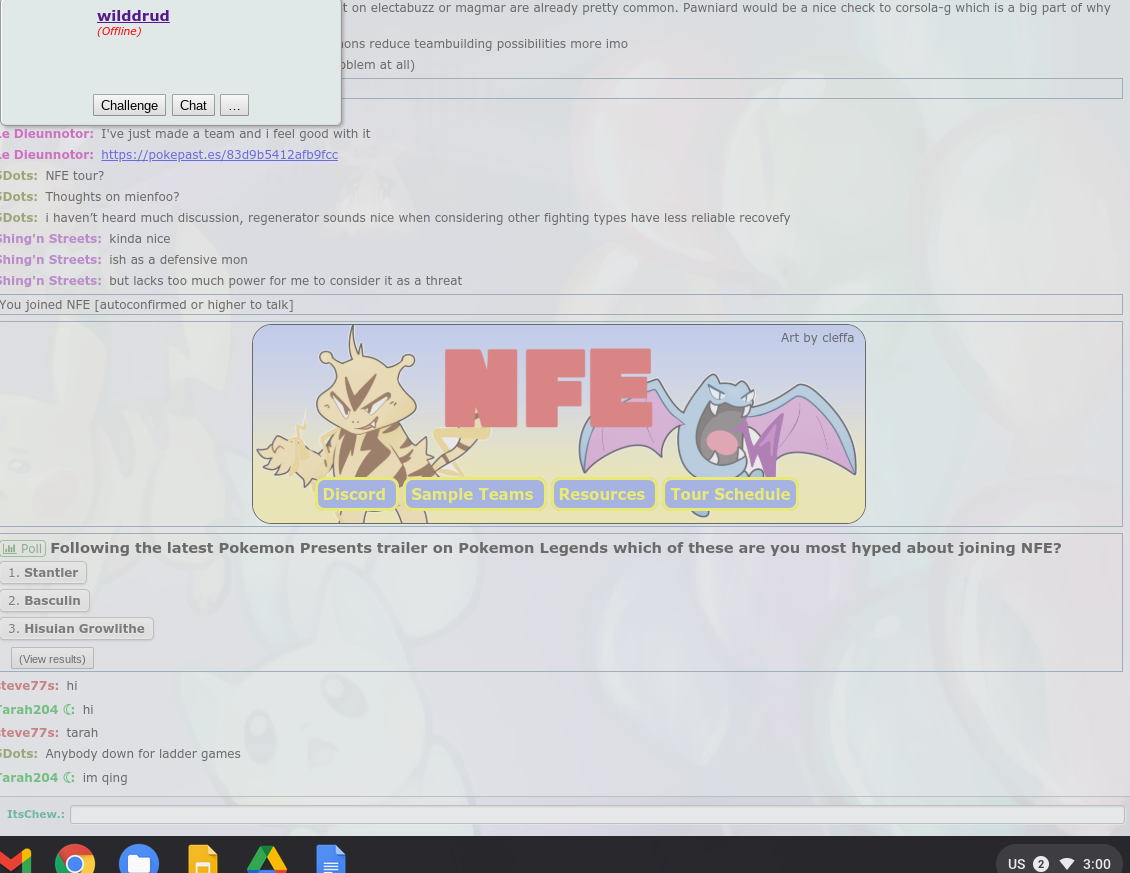Open the pokepast.es team link
Image resolution: width=1130 pixels, height=873 pixels.
pos(219,155)
